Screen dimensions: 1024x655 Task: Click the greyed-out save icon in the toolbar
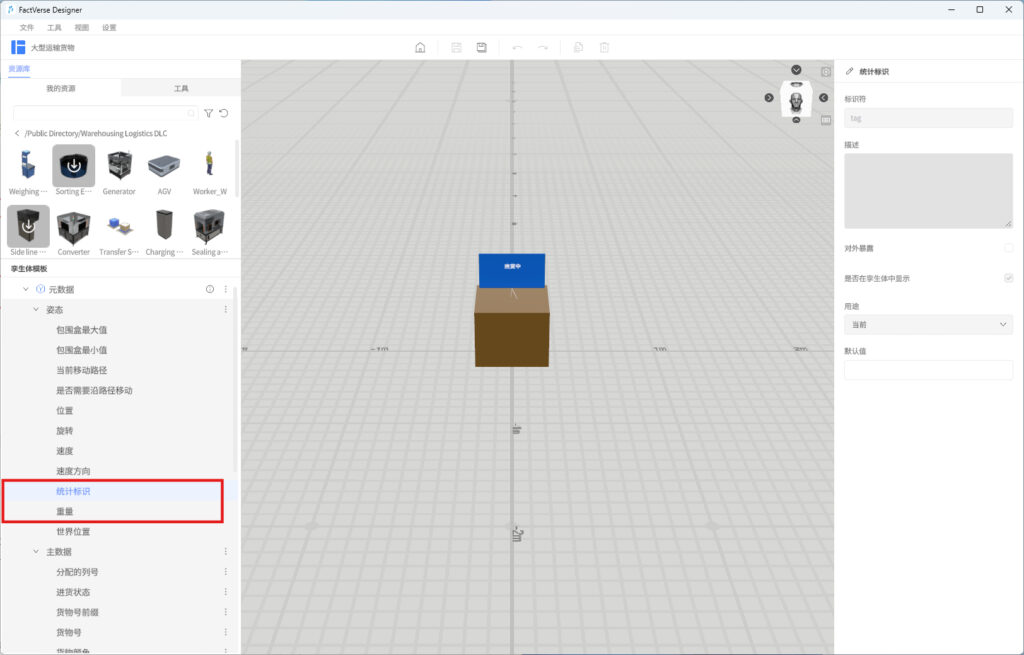456,48
